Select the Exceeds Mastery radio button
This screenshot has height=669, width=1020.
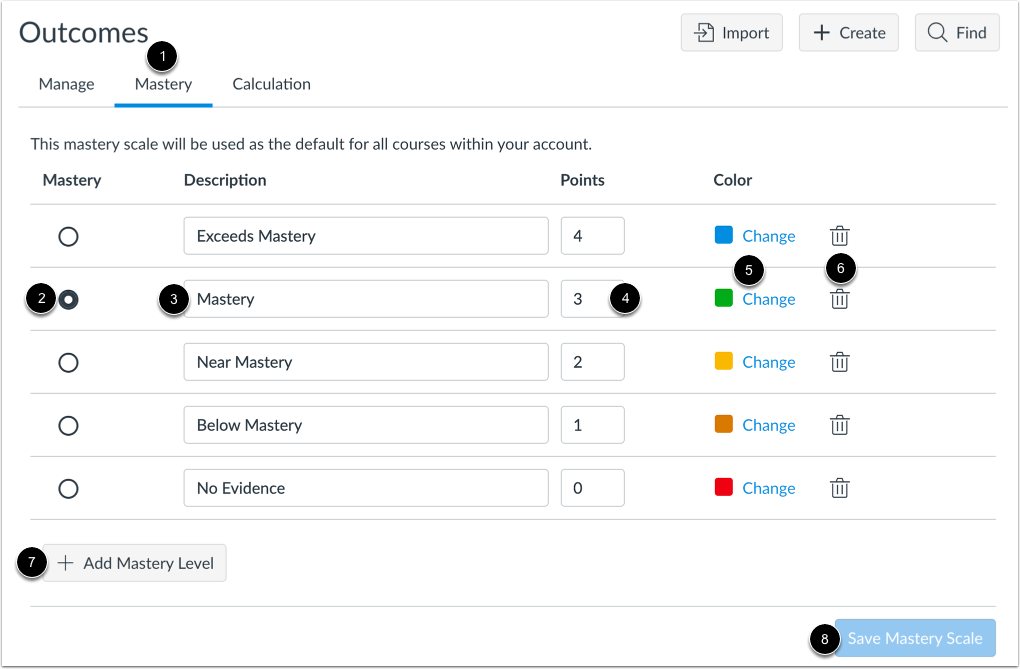coord(68,236)
